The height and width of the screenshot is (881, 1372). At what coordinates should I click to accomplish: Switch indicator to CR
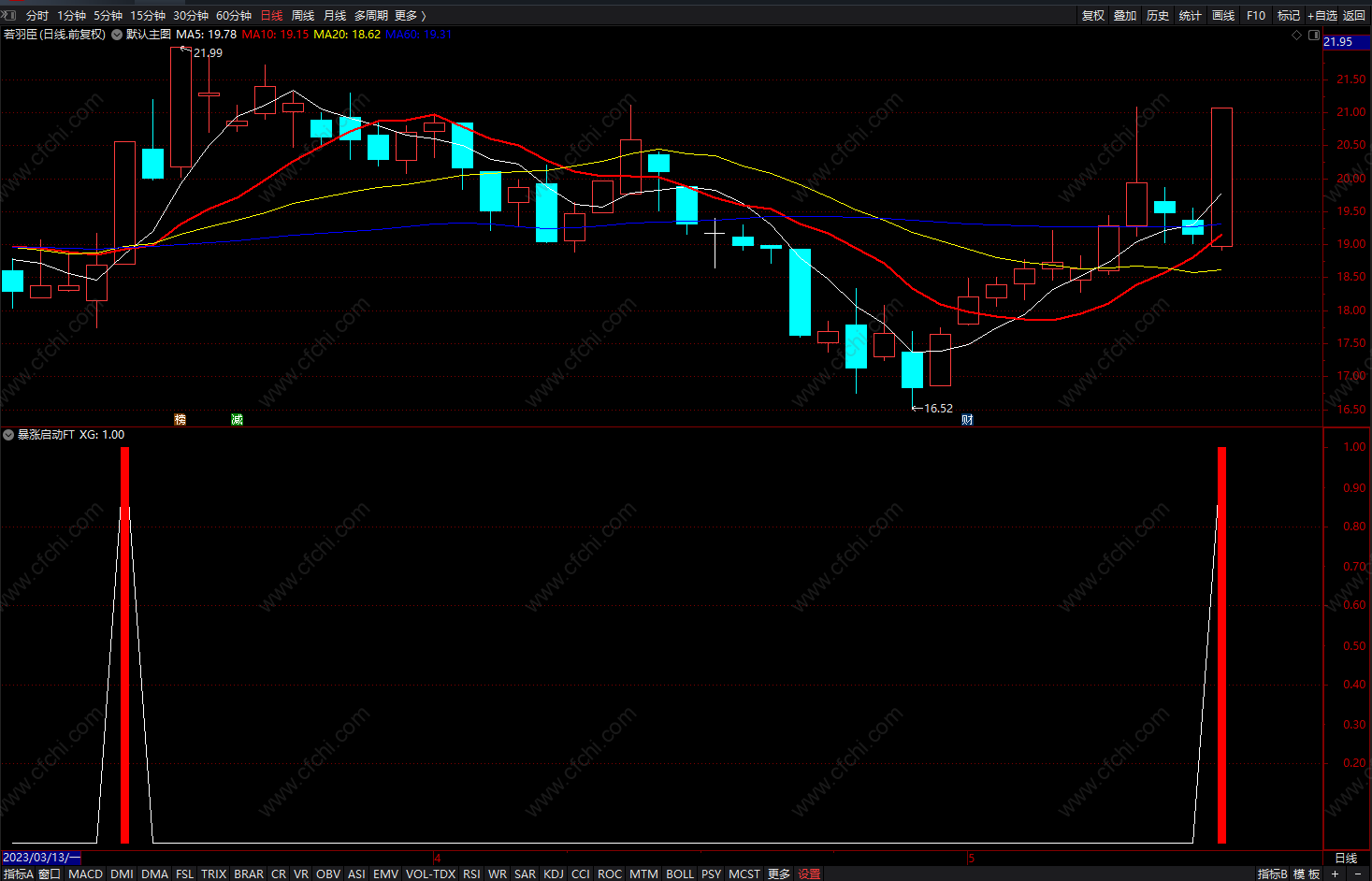coord(279,874)
